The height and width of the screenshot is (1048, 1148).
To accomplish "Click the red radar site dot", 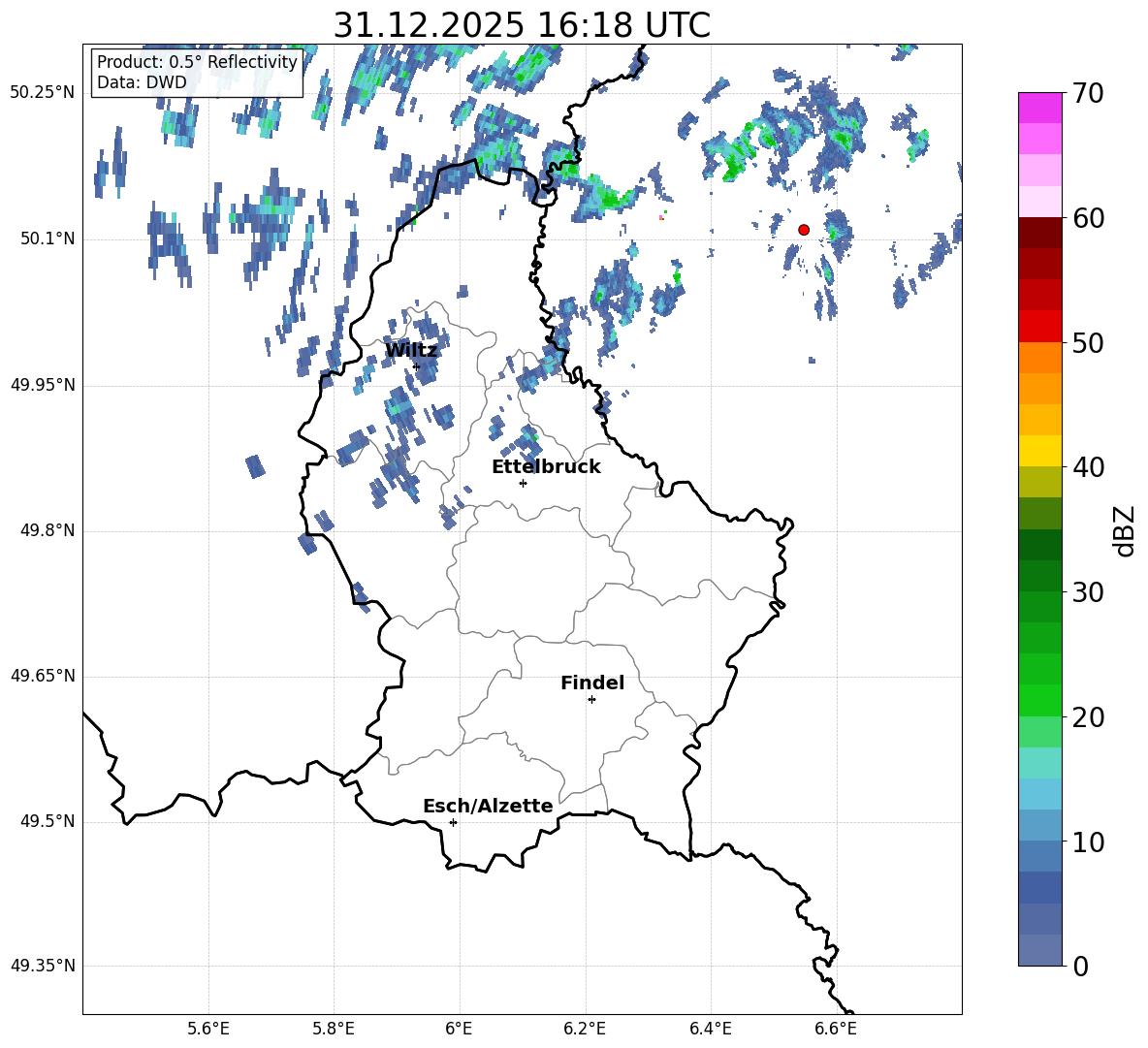I will point(804,230).
